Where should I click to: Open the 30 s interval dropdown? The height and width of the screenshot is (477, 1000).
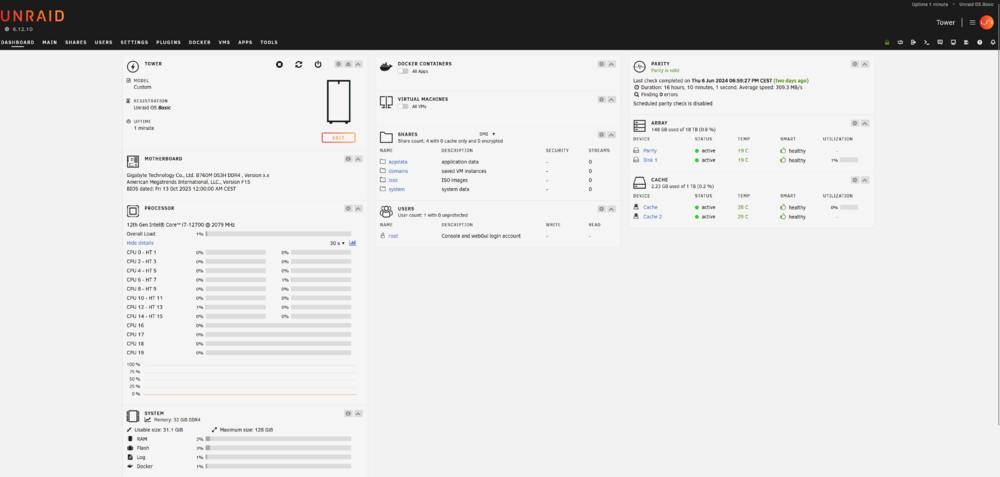pos(337,243)
